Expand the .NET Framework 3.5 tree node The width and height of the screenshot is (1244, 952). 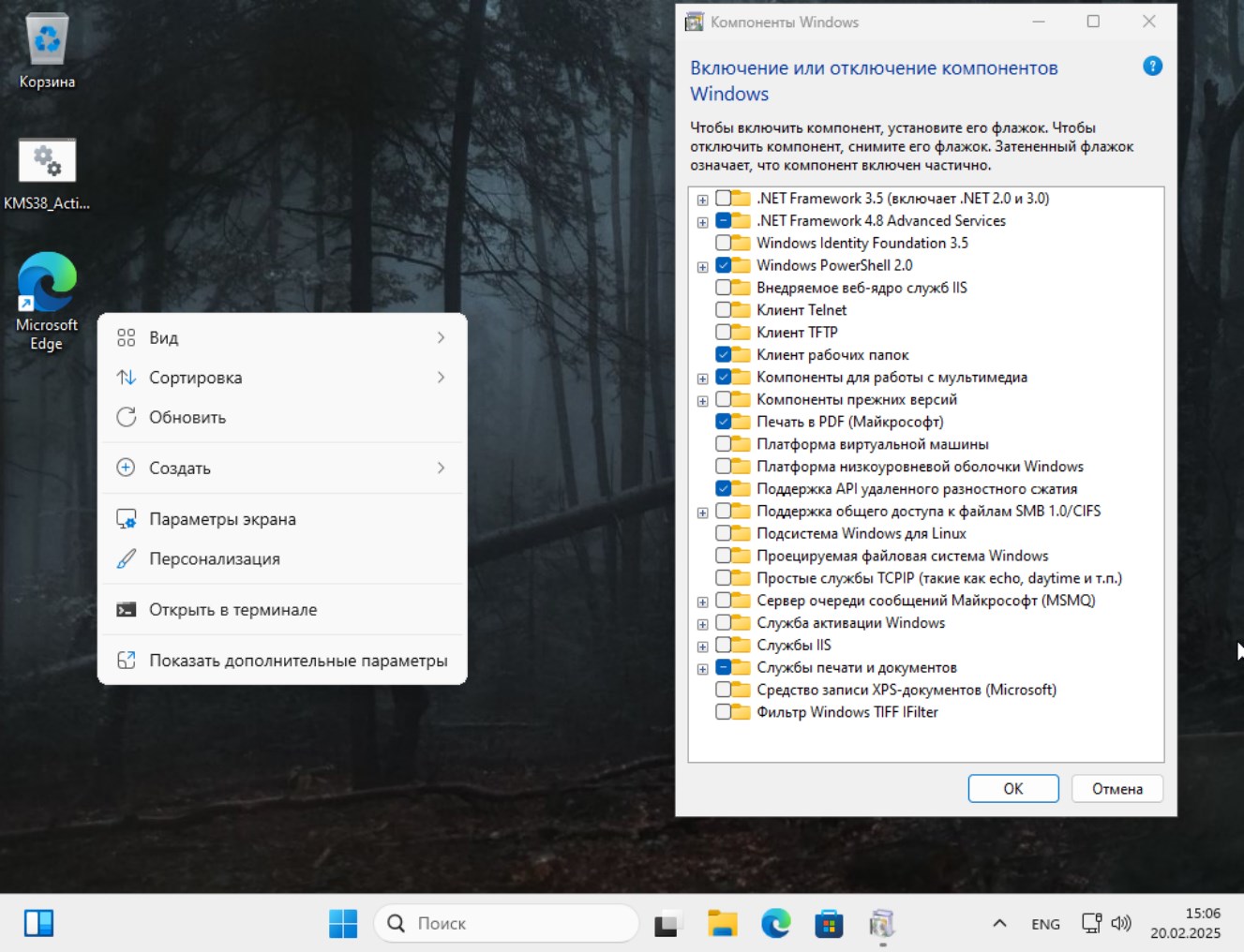tap(702, 200)
